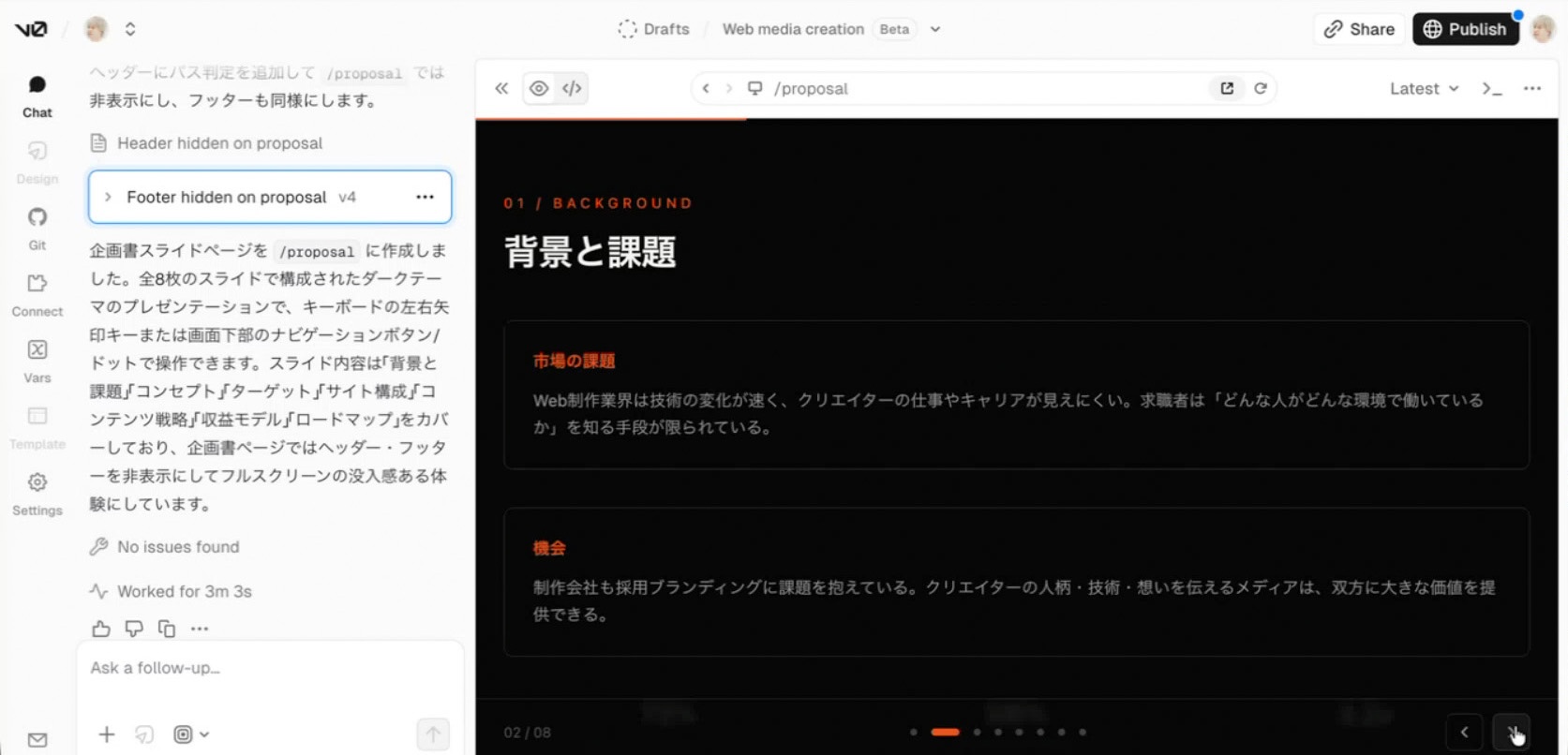
Task: Select the Chat tab in sidebar
Action: click(x=37, y=96)
